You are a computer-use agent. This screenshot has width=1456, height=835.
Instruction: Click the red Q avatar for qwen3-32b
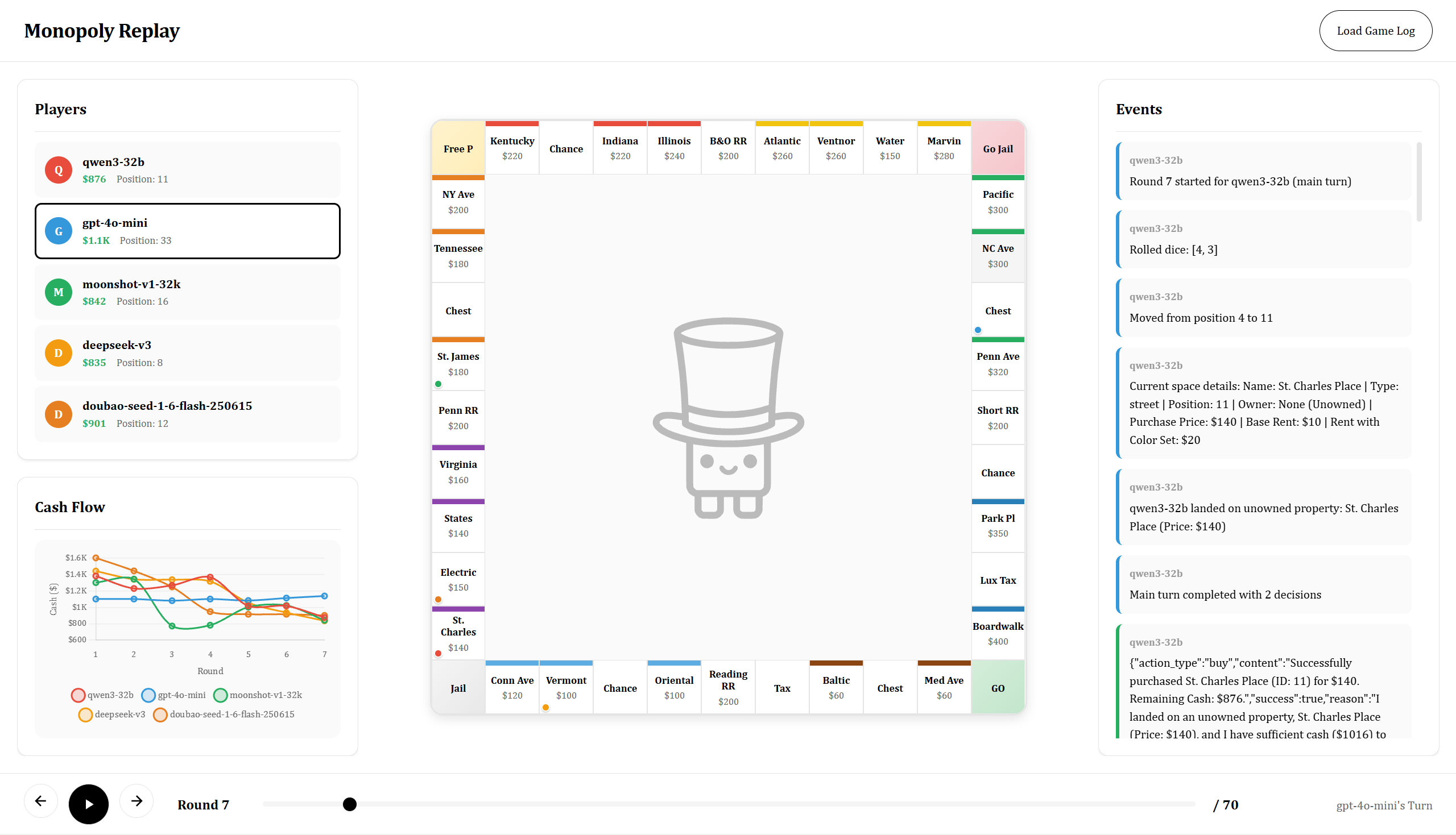[59, 170]
